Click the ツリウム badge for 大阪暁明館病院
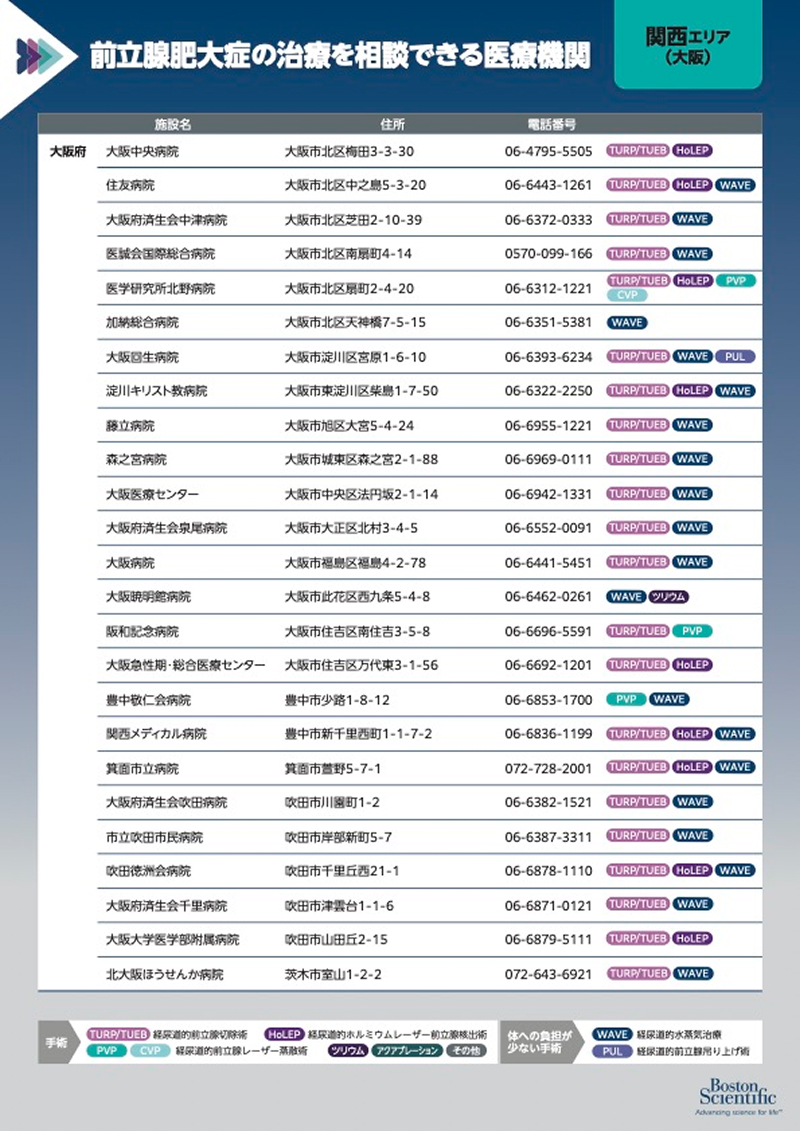 coord(669,597)
